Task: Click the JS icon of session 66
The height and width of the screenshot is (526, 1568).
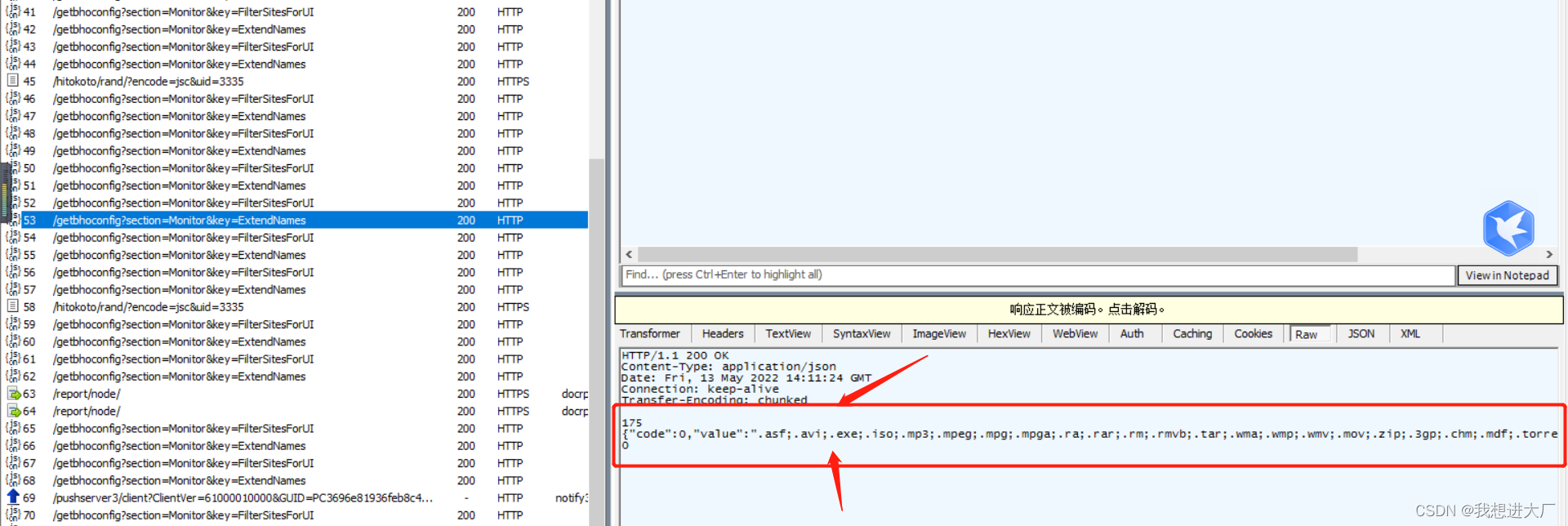Action: point(13,445)
